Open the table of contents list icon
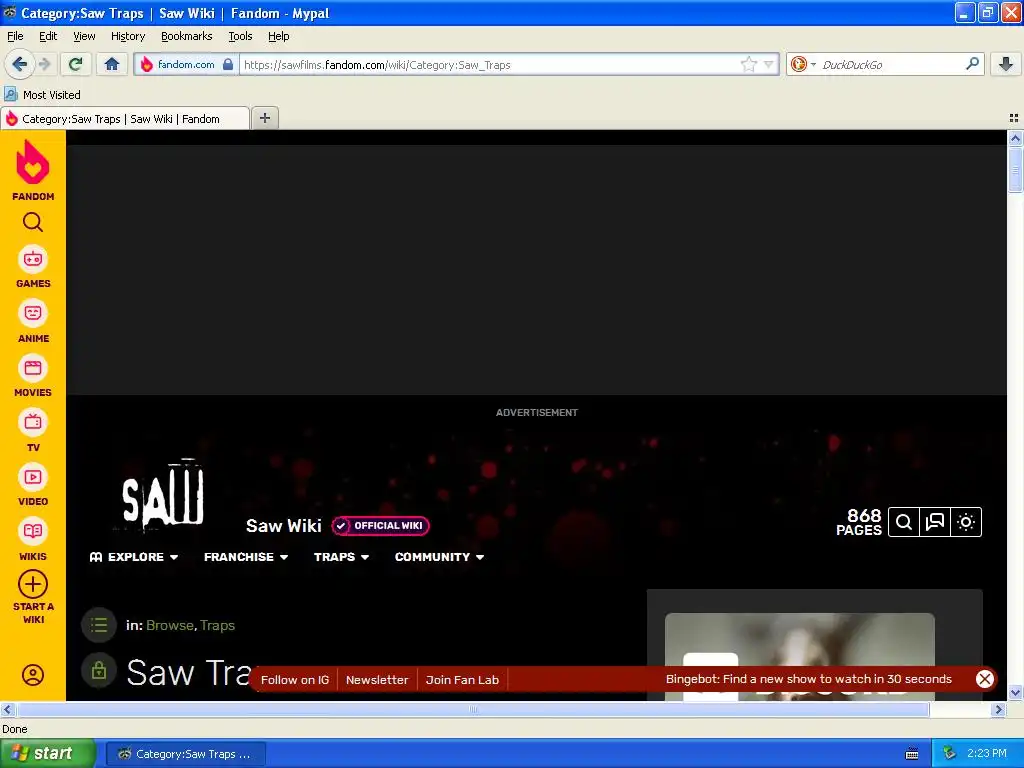Image resolution: width=1024 pixels, height=768 pixels. [99, 625]
